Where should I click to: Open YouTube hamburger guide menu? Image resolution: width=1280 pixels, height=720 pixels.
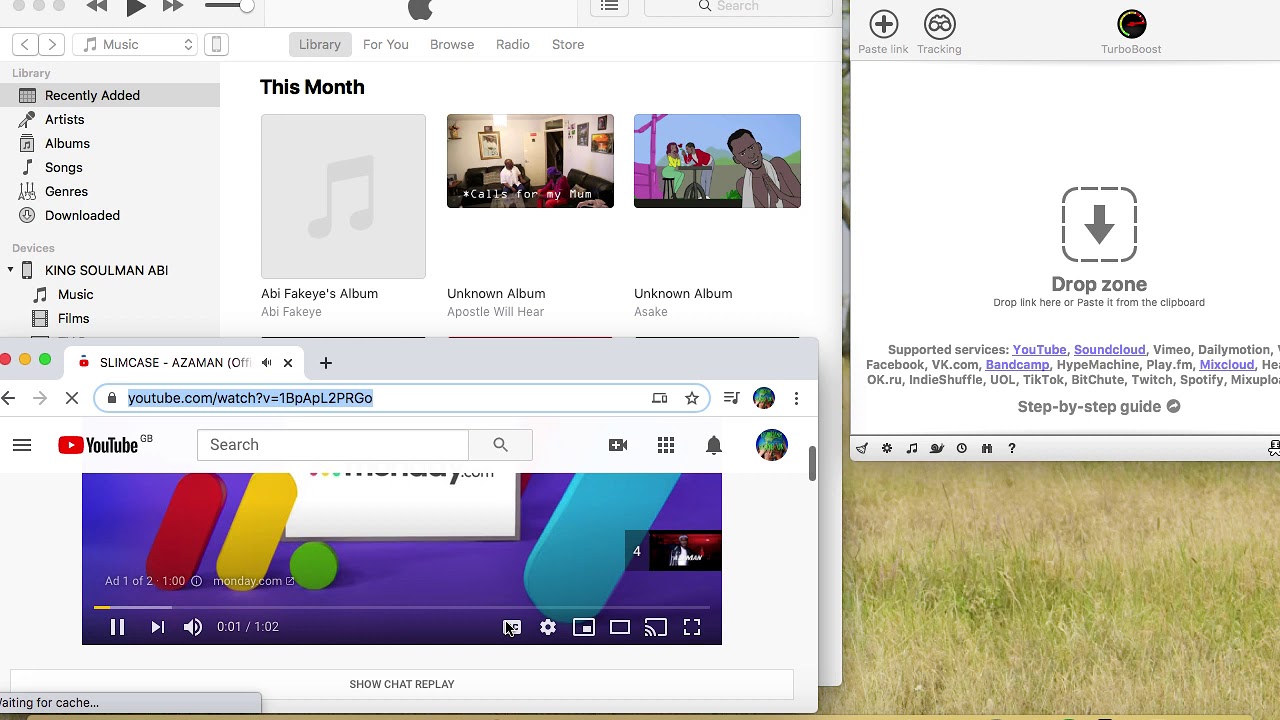(22, 445)
